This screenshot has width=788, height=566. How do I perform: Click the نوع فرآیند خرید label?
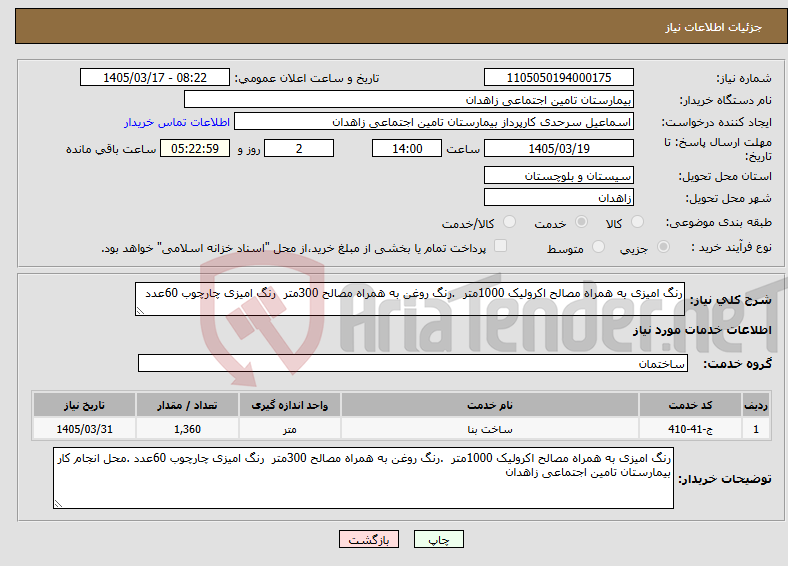click(x=731, y=247)
